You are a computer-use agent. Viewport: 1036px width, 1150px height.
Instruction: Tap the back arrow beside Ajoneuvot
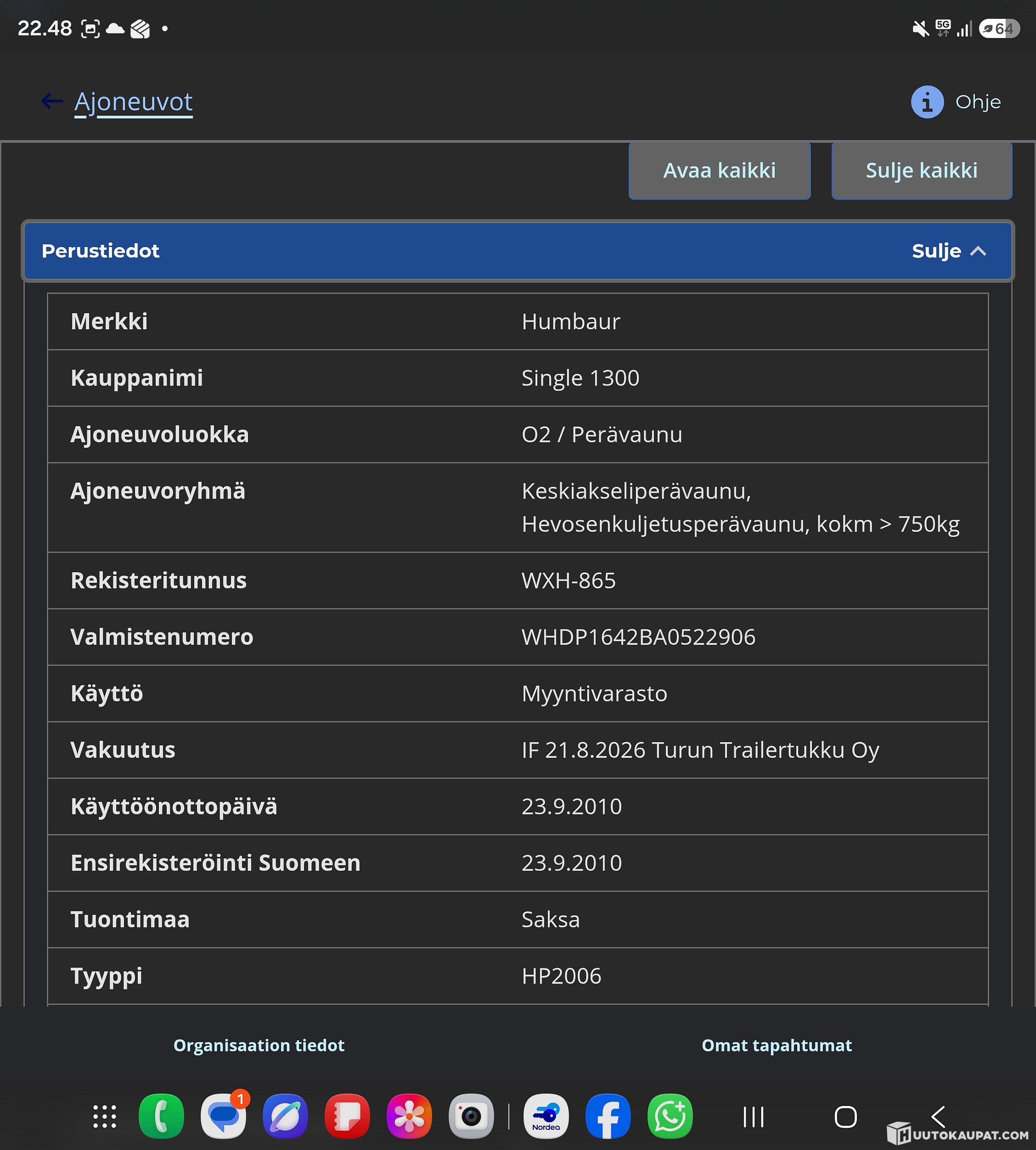click(x=52, y=101)
